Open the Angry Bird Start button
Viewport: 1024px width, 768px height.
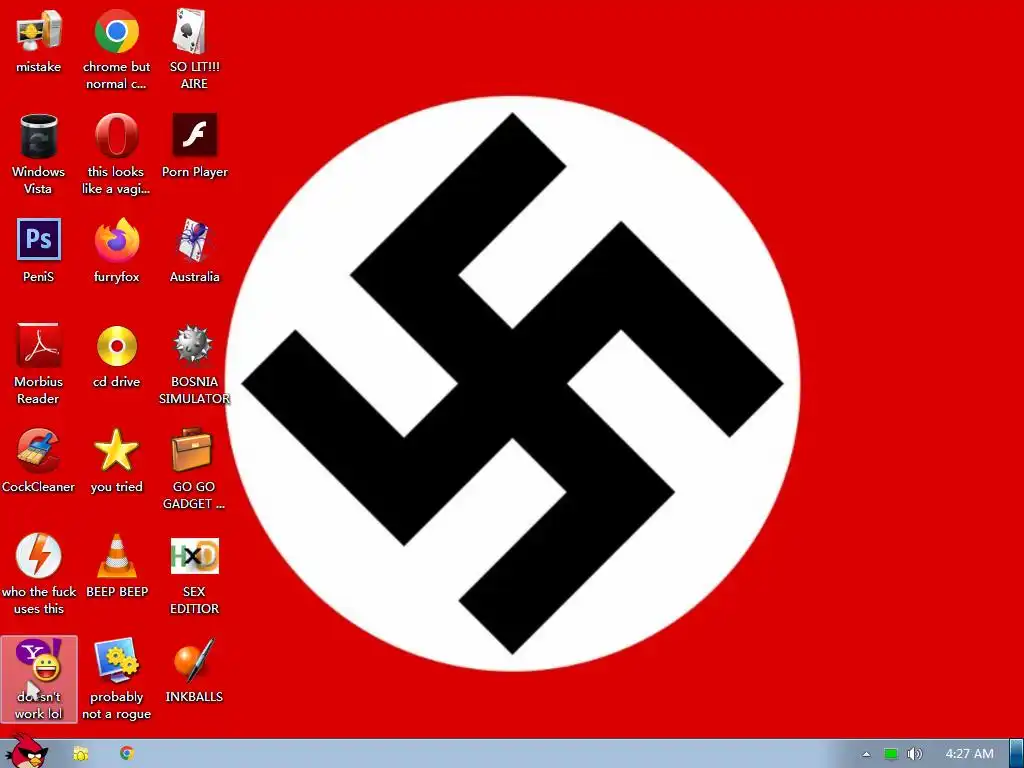click(26, 751)
